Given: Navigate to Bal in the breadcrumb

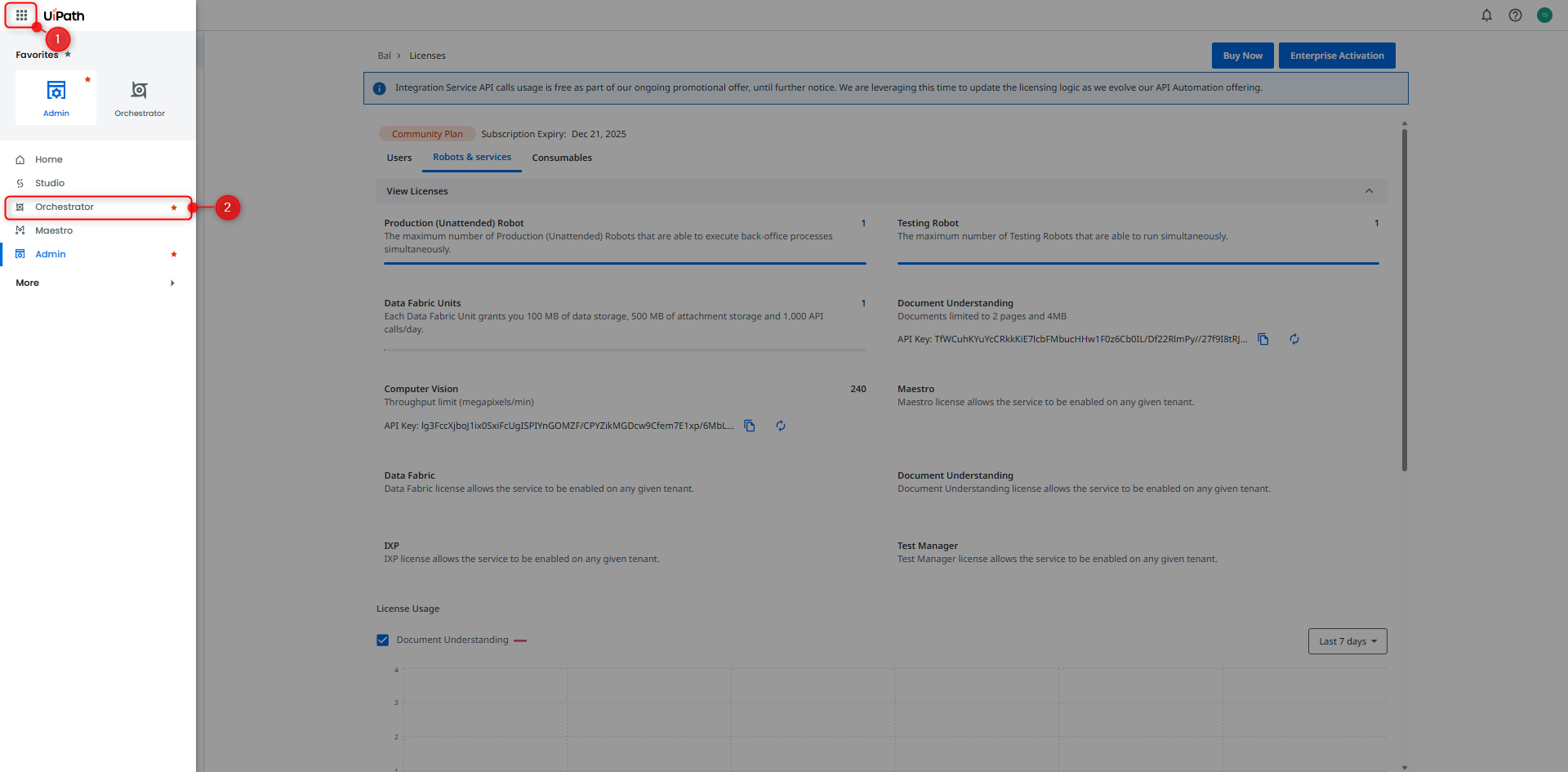Looking at the screenshot, I should point(385,56).
